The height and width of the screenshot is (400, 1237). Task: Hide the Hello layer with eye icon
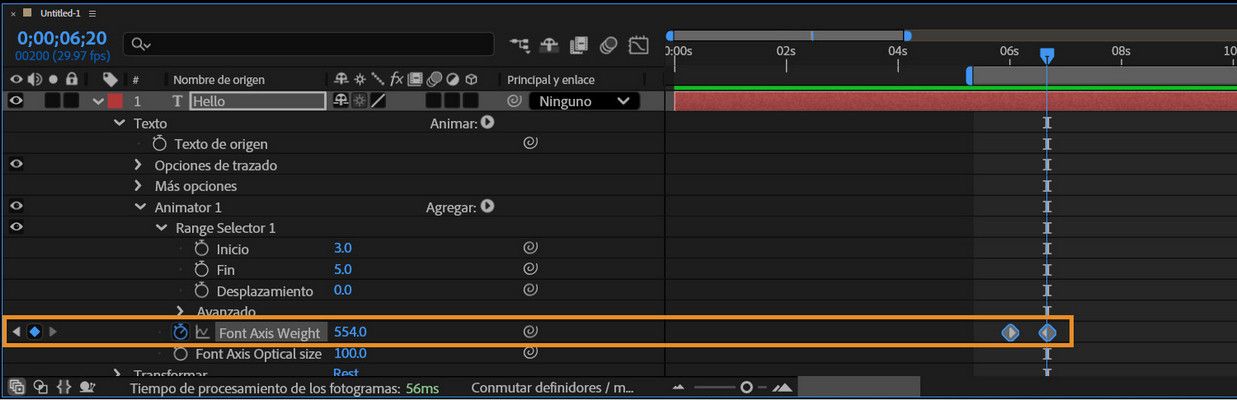(x=16, y=101)
